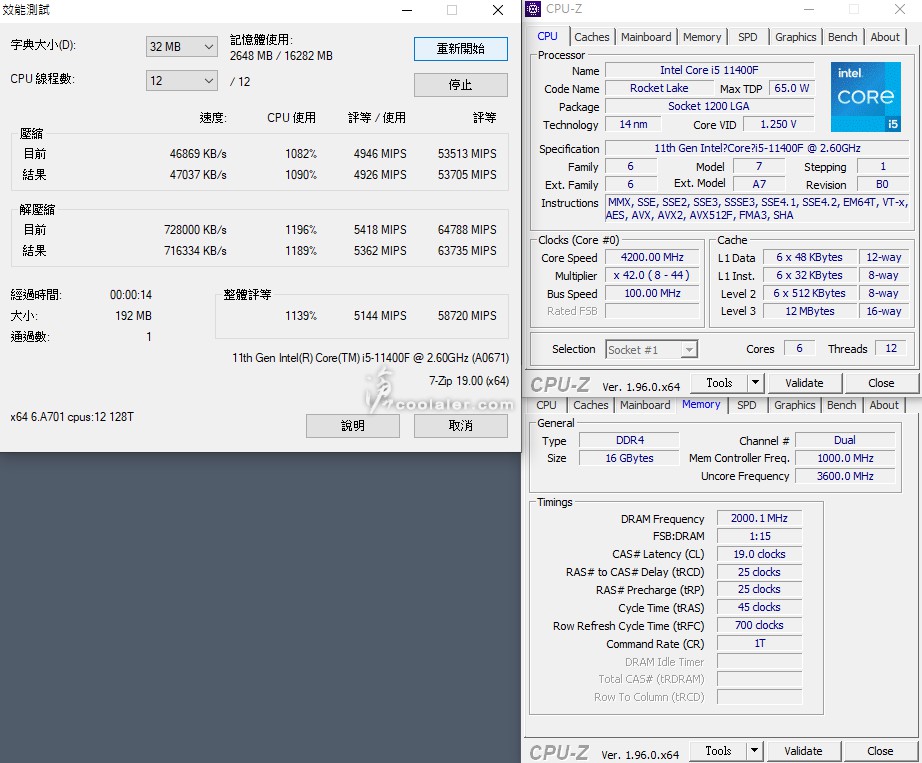Click the 說明 help button
Viewport: 922px width, 763px height.
pyautogui.click(x=352, y=426)
